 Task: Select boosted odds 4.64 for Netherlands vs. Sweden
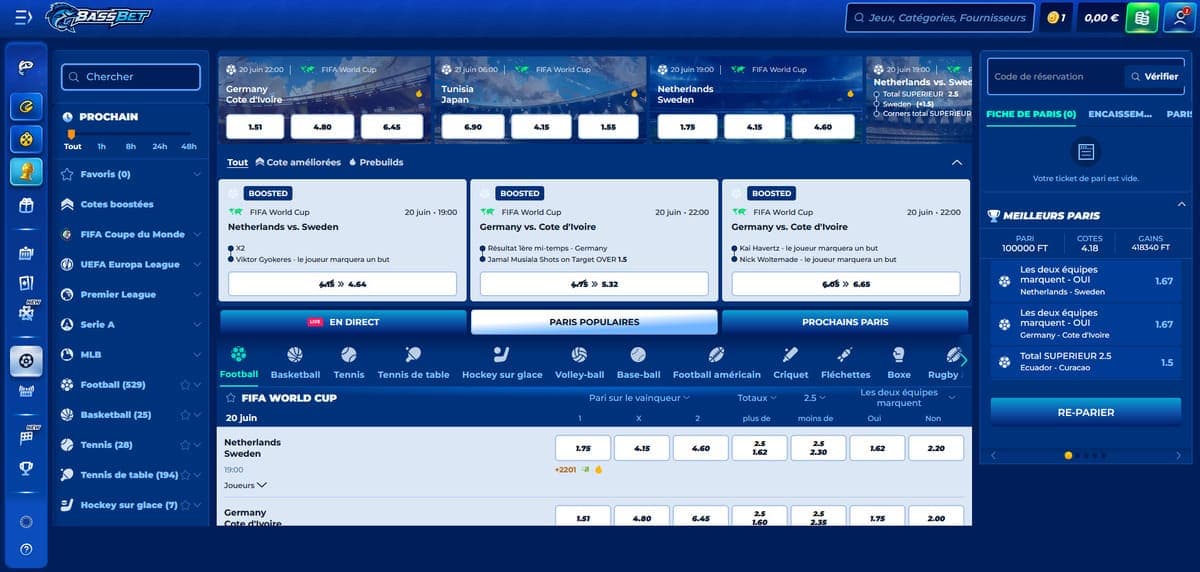(x=342, y=284)
